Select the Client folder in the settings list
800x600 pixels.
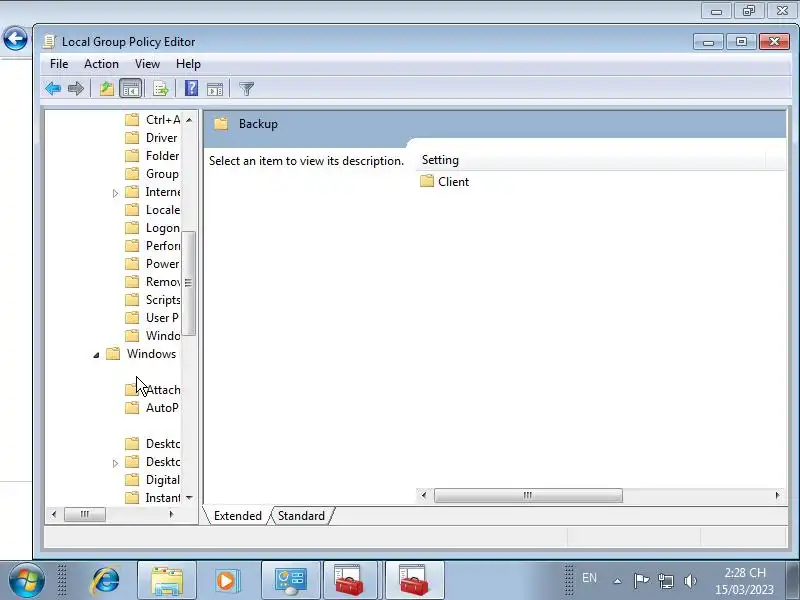(x=444, y=182)
